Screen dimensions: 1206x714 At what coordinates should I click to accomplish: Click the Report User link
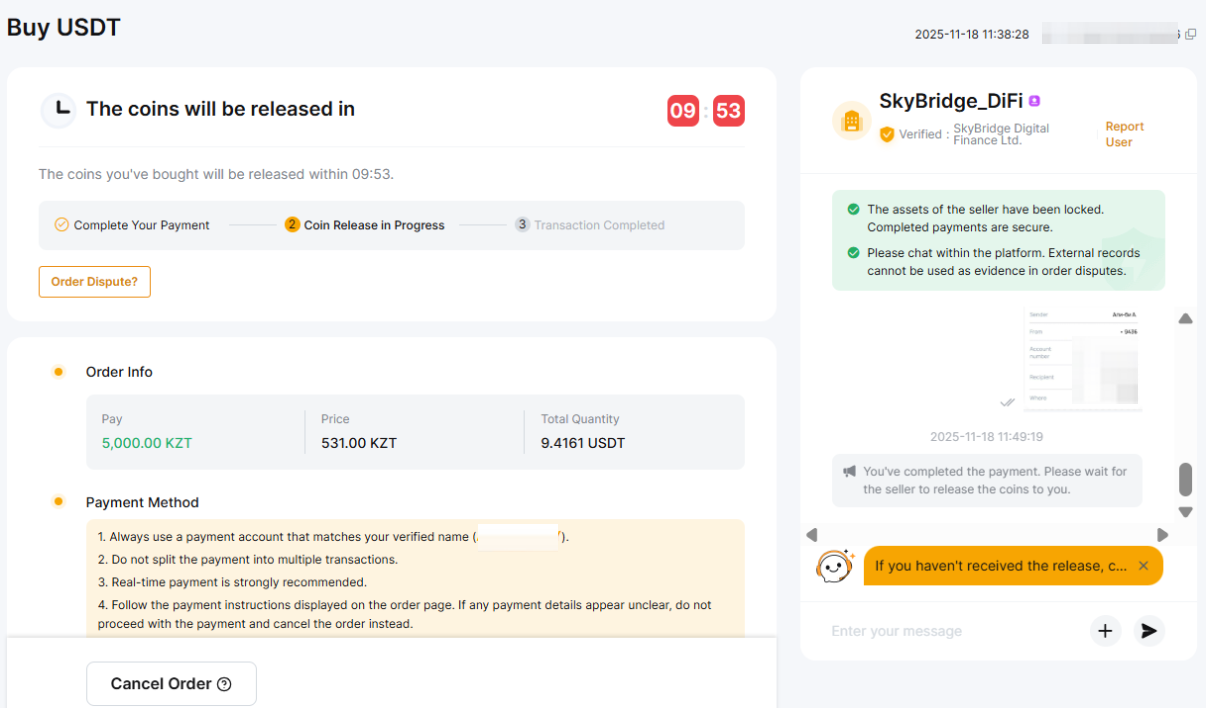[1124, 134]
